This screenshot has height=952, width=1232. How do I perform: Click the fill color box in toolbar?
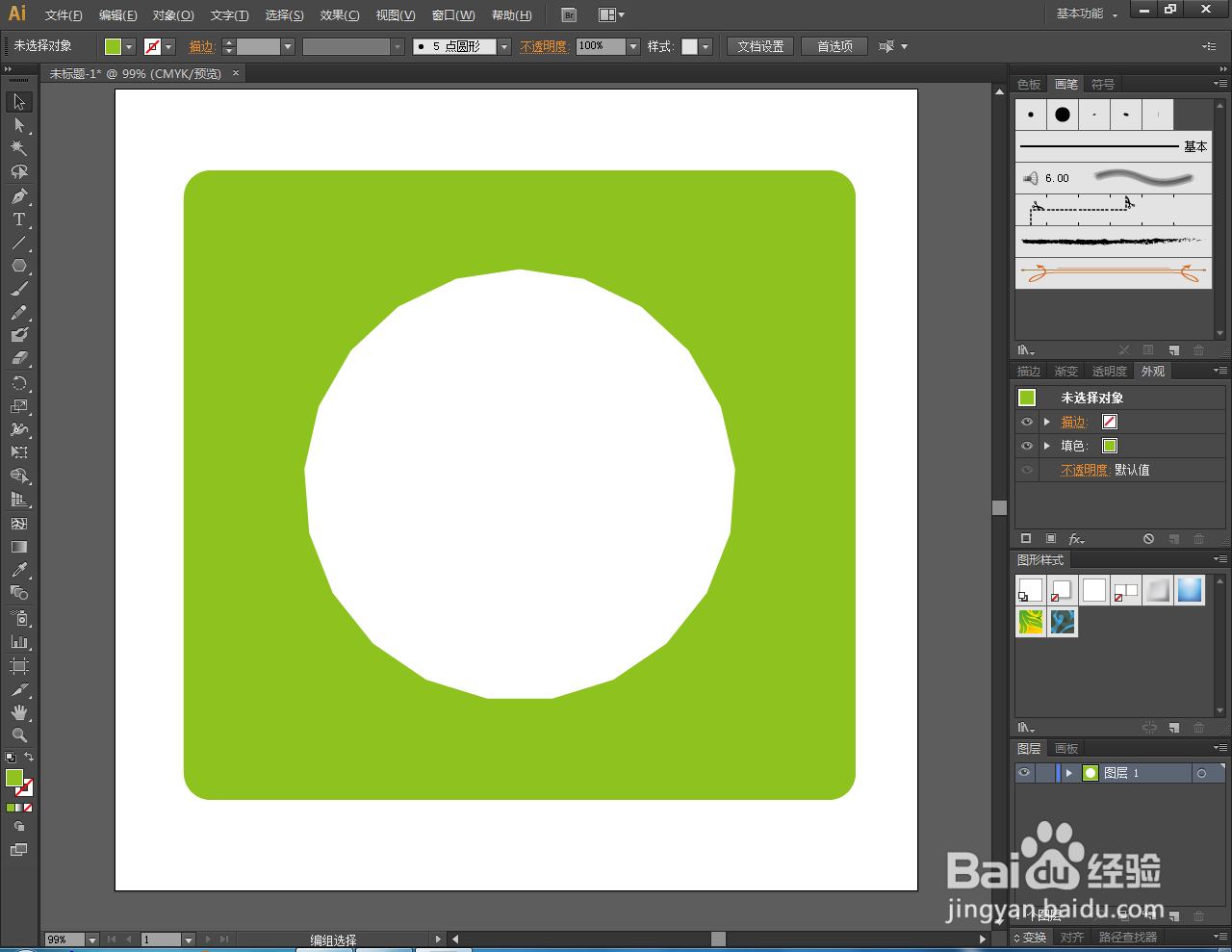13,778
